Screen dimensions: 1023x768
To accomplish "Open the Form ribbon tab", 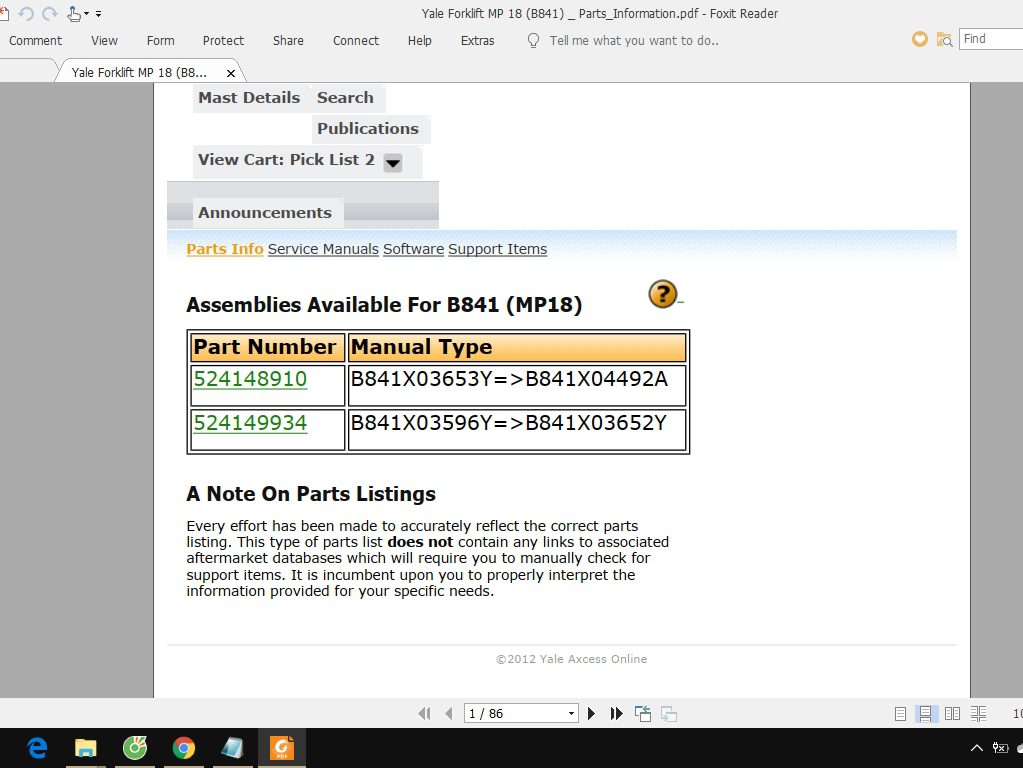I will (160, 40).
